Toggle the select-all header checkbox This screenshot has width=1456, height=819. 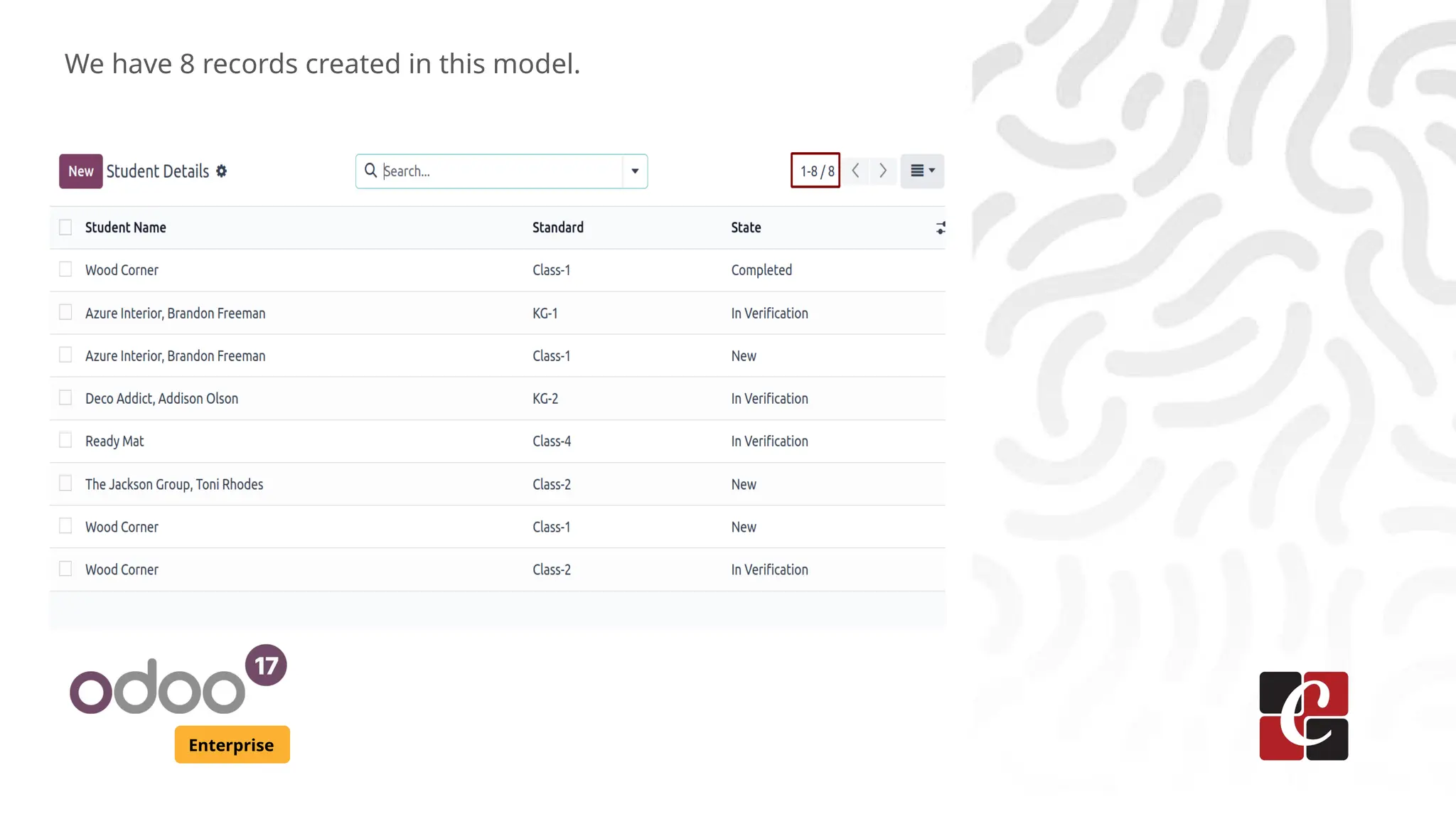pos(65,227)
